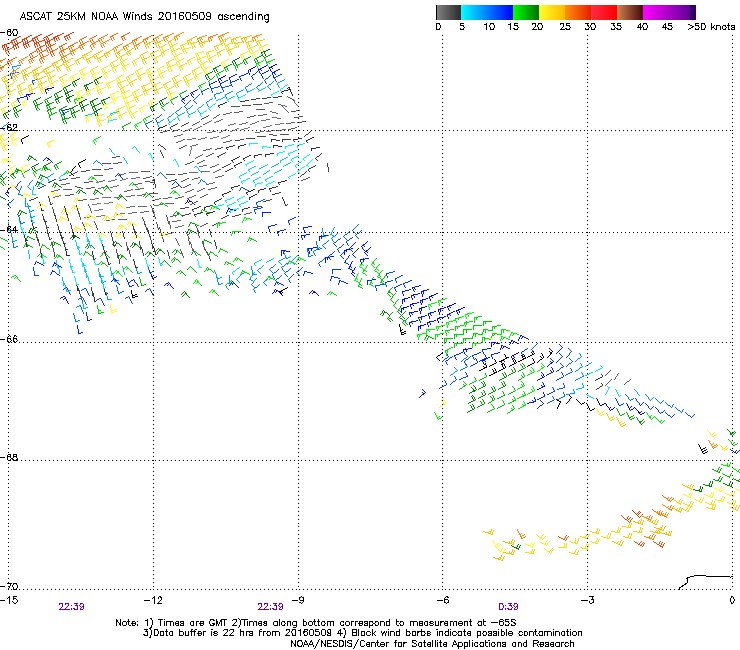The width and height of the screenshot is (740, 650).
Task: Click the coastline segment near -70 latitude
Action: [x=705, y=581]
